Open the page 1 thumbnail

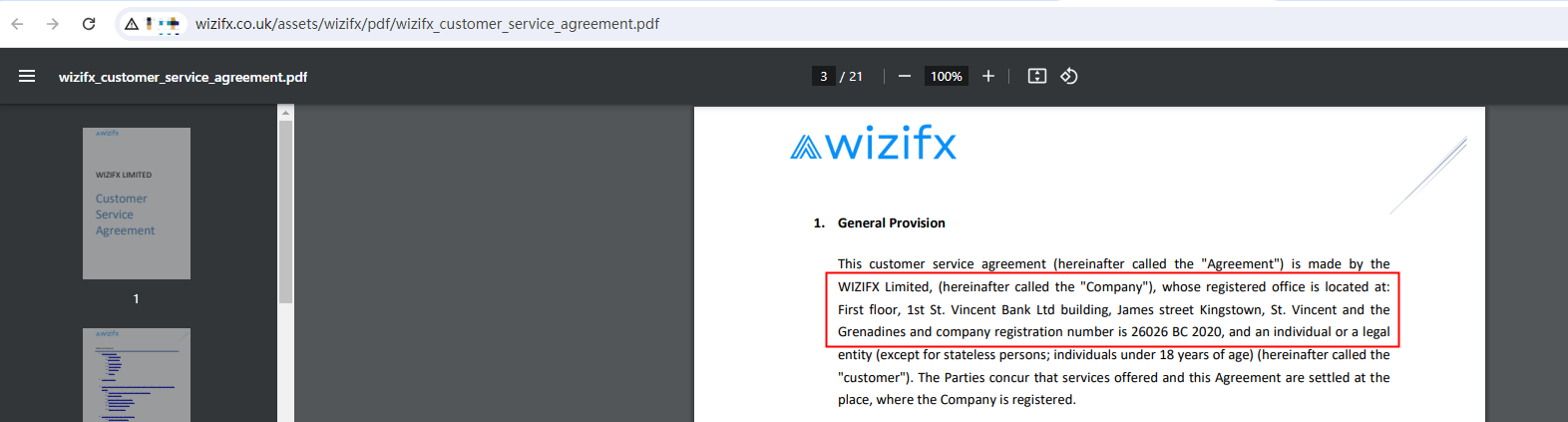click(x=137, y=204)
